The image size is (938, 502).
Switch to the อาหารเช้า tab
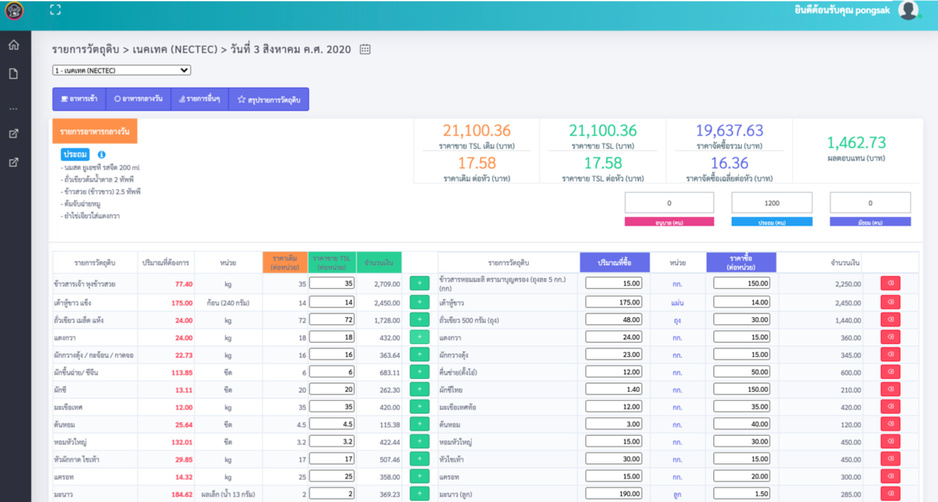click(80, 99)
